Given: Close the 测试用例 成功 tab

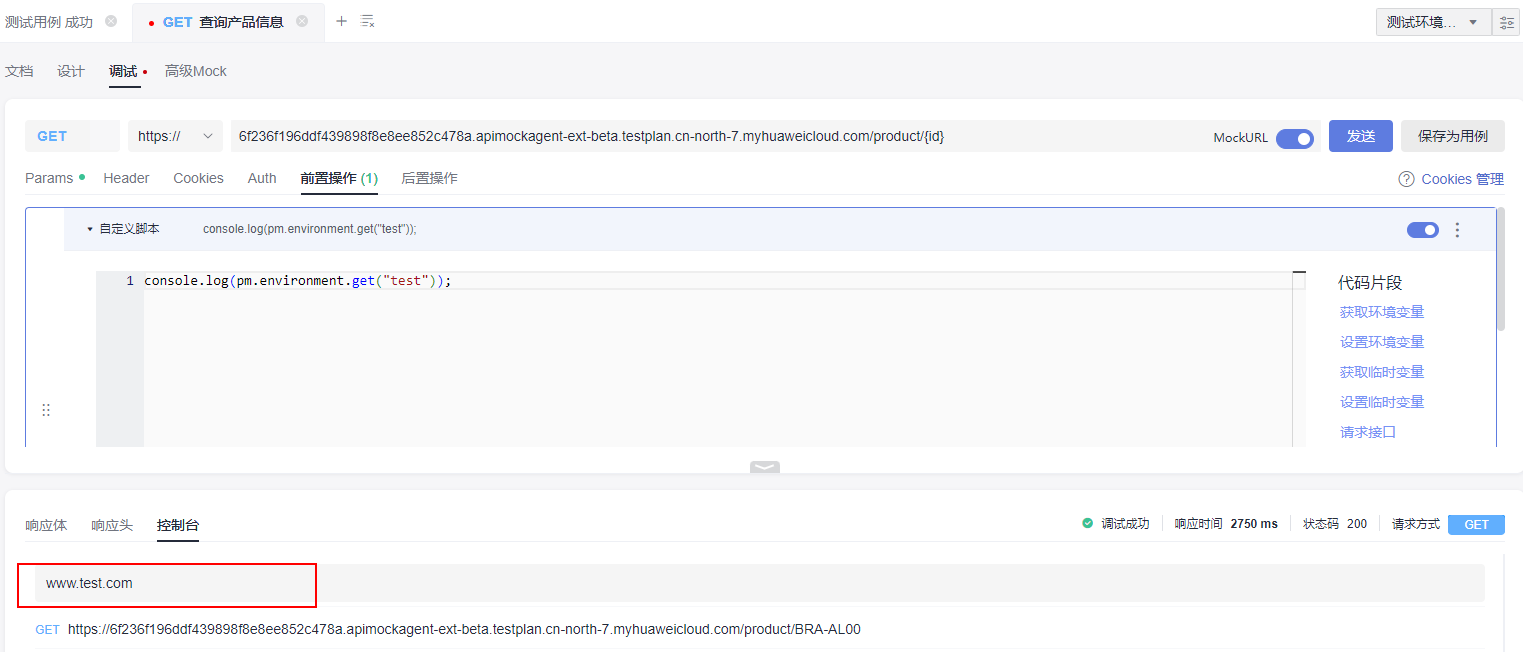Looking at the screenshot, I should (111, 21).
